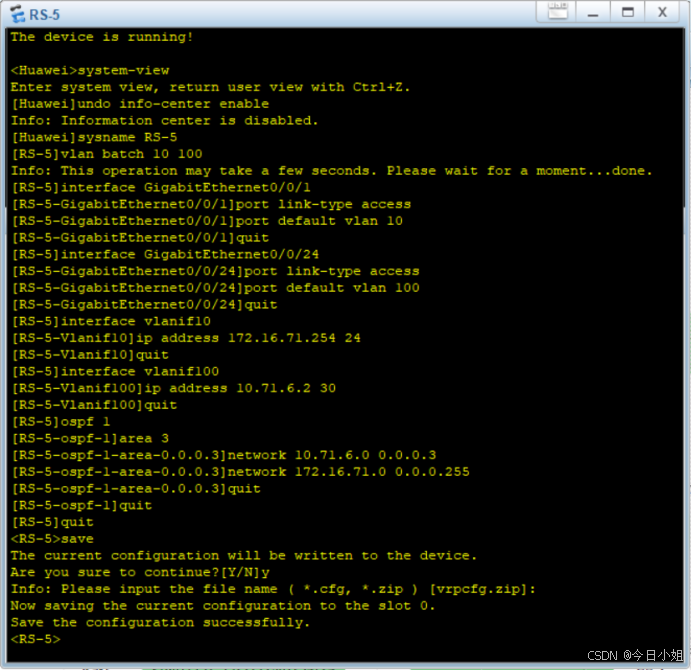692x670 pixels.
Task: Maximize the RS-5 terminal window
Action: click(628, 12)
